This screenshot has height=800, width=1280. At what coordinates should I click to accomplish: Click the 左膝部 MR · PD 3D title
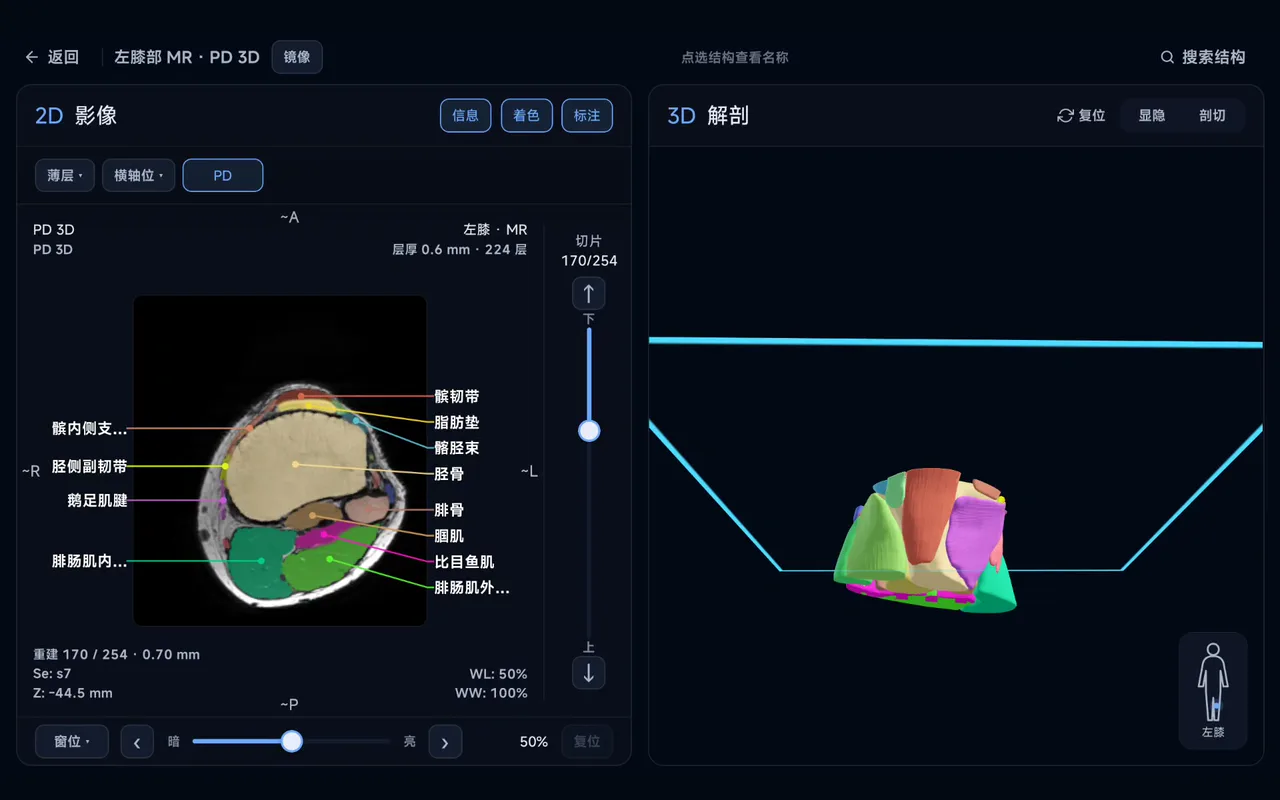coord(187,57)
